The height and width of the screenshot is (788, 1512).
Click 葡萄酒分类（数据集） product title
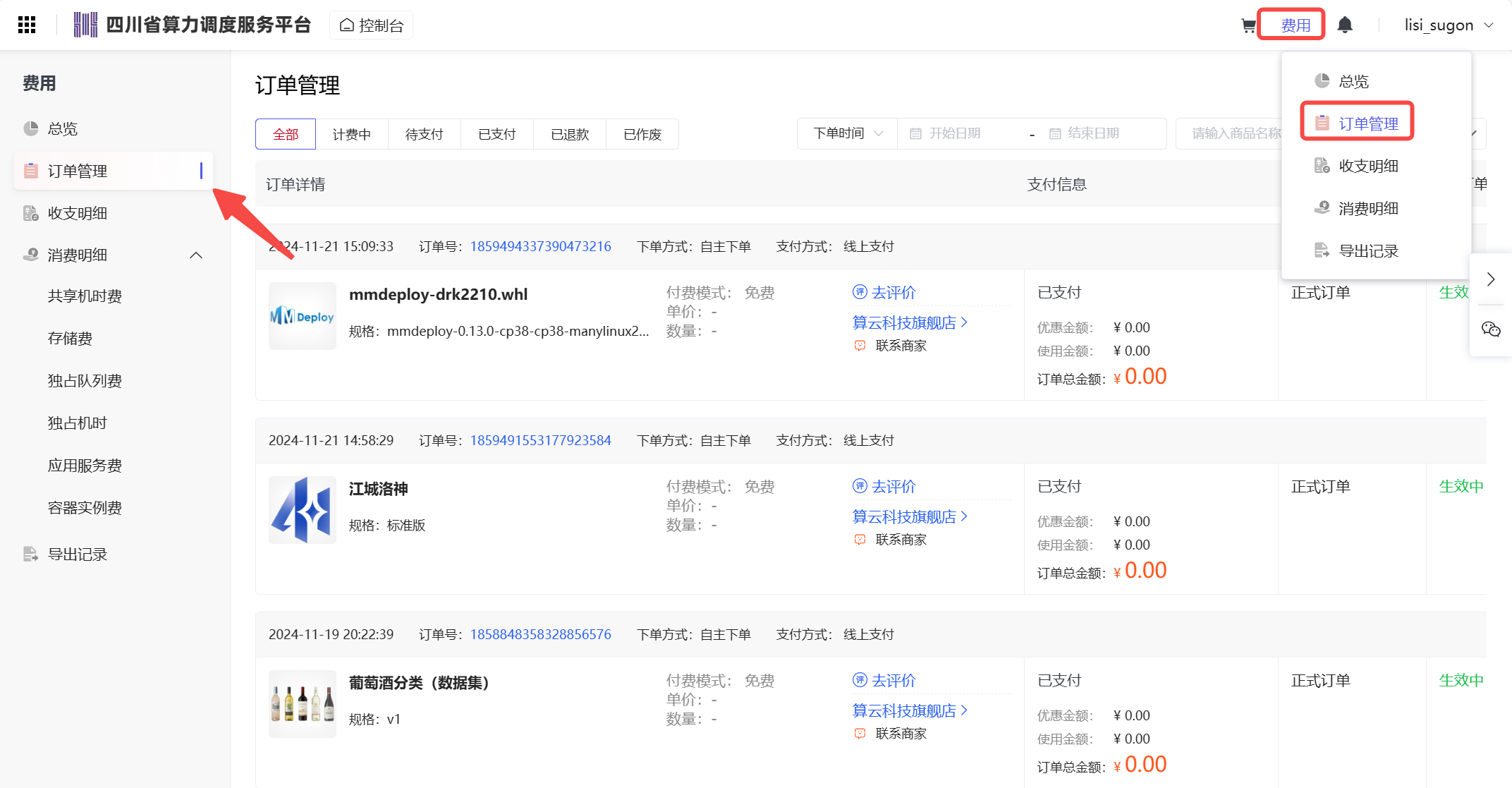pos(420,683)
